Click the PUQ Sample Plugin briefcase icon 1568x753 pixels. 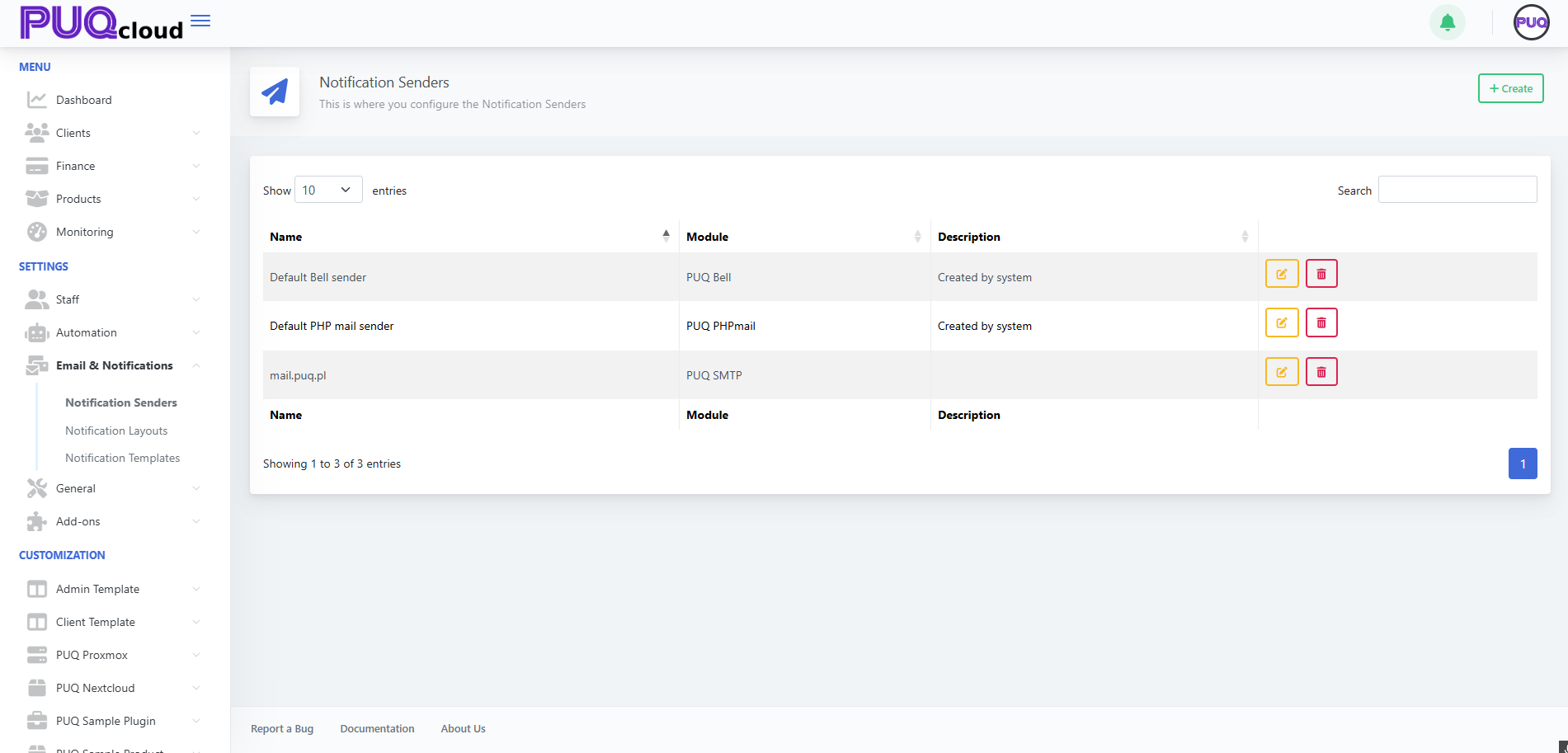pos(37,721)
